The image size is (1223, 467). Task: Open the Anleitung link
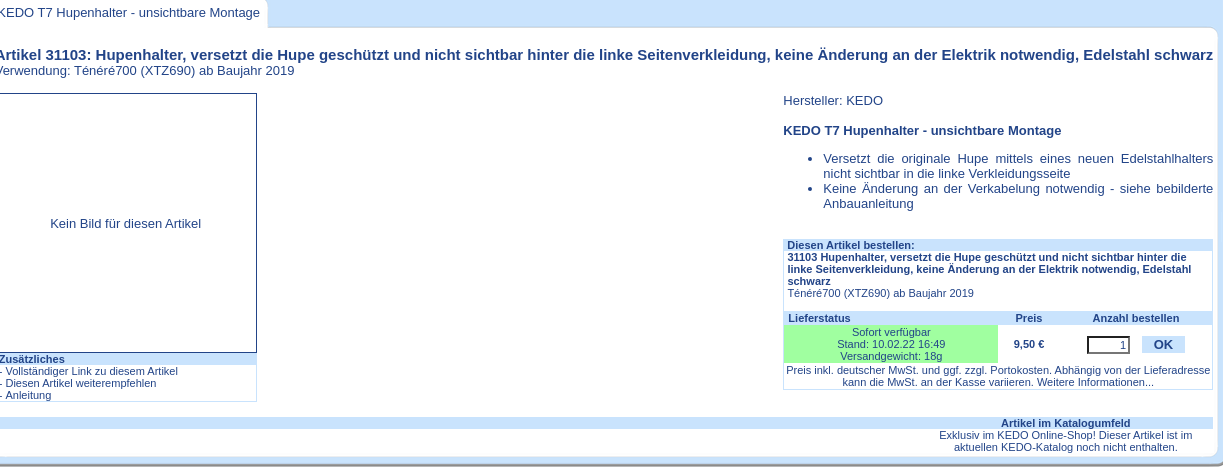pos(27,395)
